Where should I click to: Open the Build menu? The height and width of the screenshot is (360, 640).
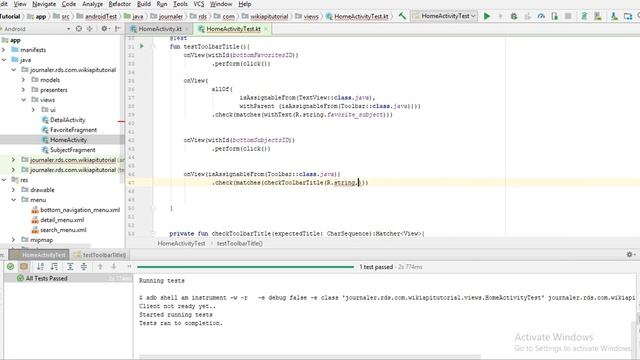click(x=144, y=4)
